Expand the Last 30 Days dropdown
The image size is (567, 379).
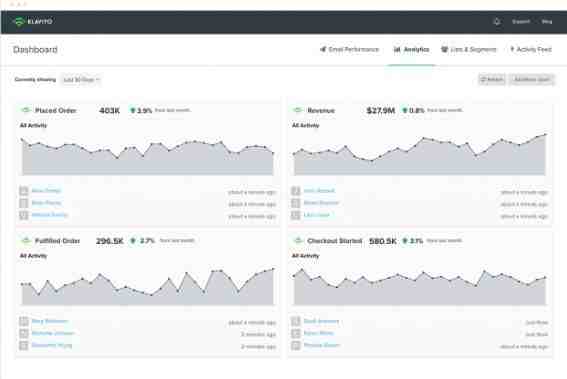pyautogui.click(x=81, y=80)
